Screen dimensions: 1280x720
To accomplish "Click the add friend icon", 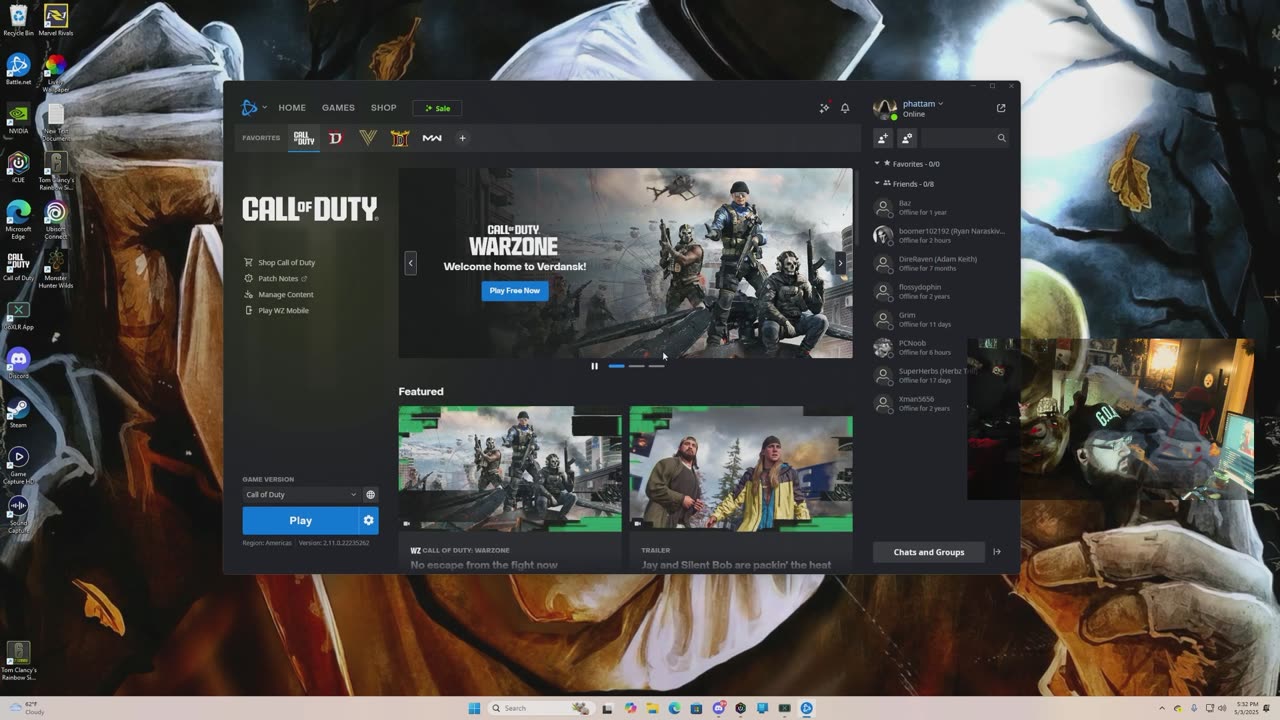I will point(883,138).
